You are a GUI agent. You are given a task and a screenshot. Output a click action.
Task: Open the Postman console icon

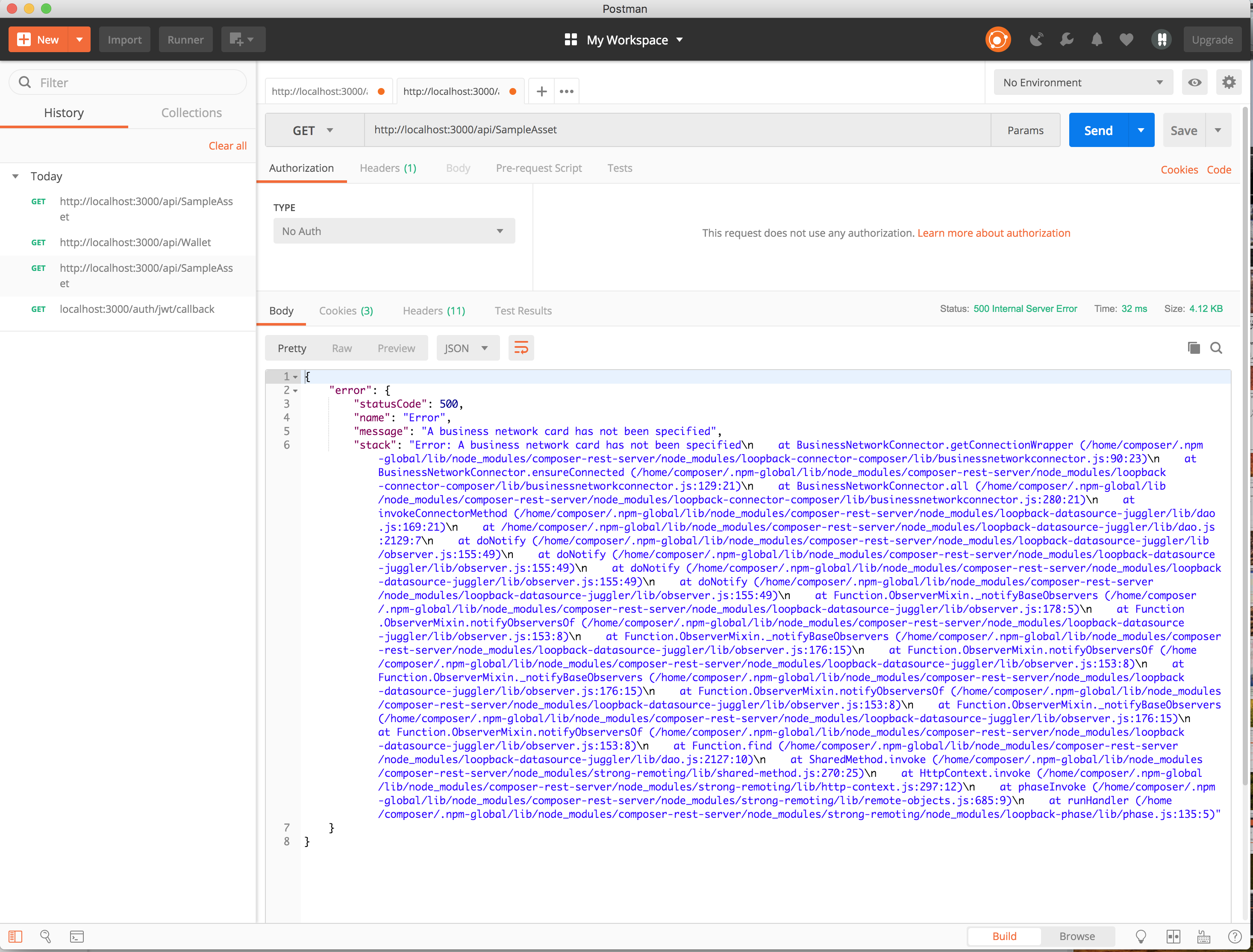(x=76, y=937)
